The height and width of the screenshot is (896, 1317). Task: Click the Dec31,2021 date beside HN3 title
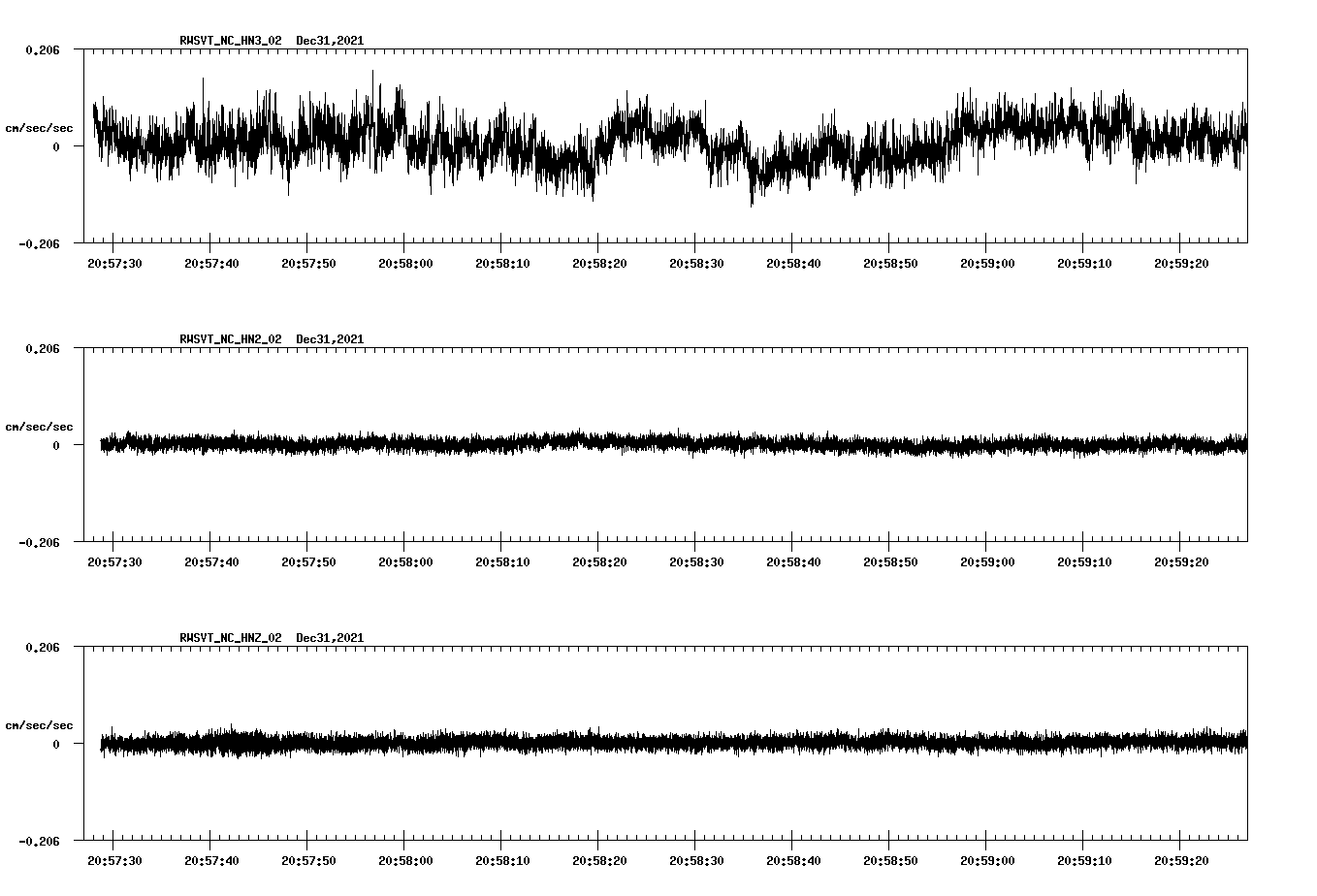[x=330, y=41]
